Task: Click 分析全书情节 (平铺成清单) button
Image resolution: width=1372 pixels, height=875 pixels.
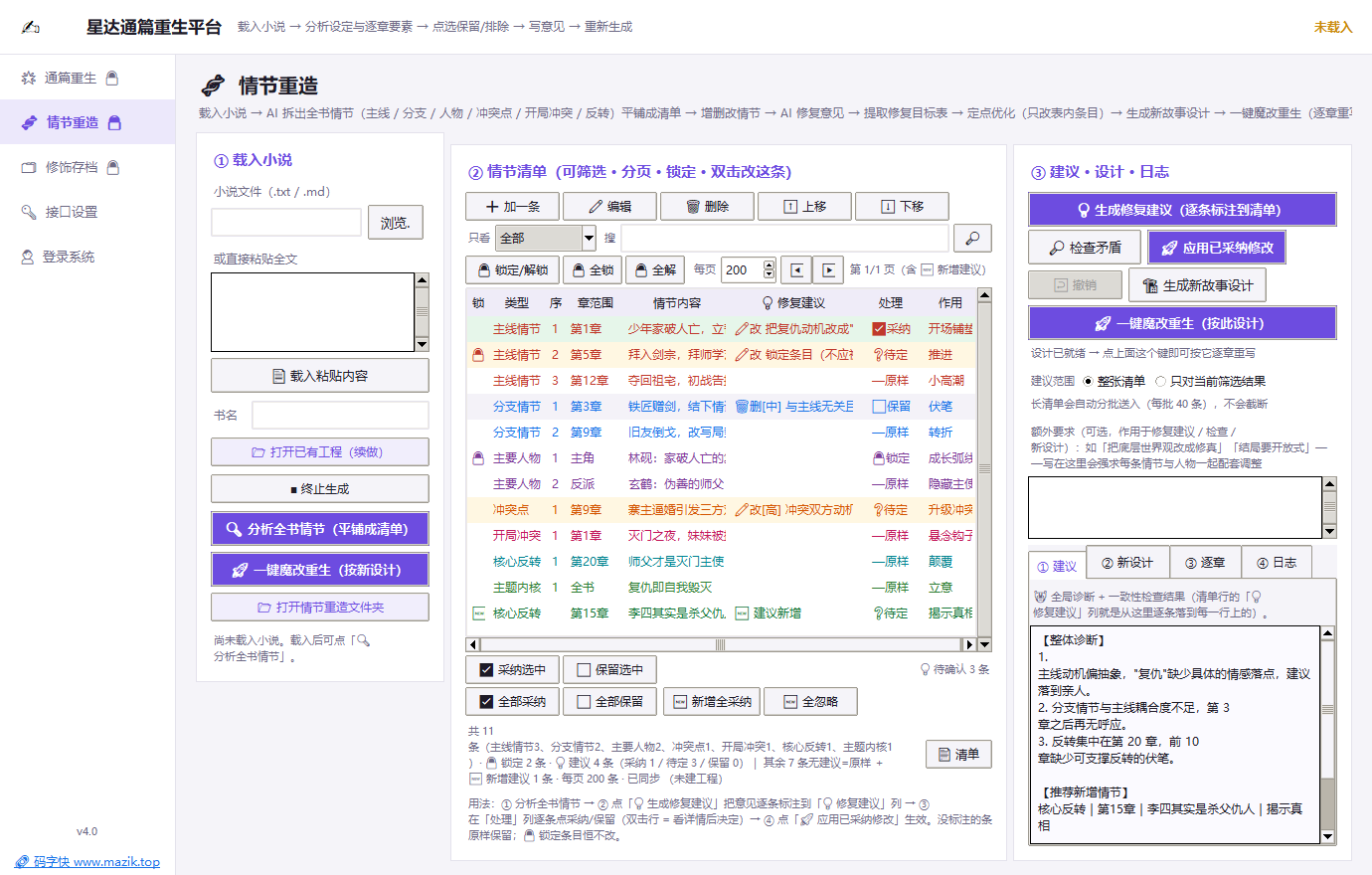Action: 320,529
